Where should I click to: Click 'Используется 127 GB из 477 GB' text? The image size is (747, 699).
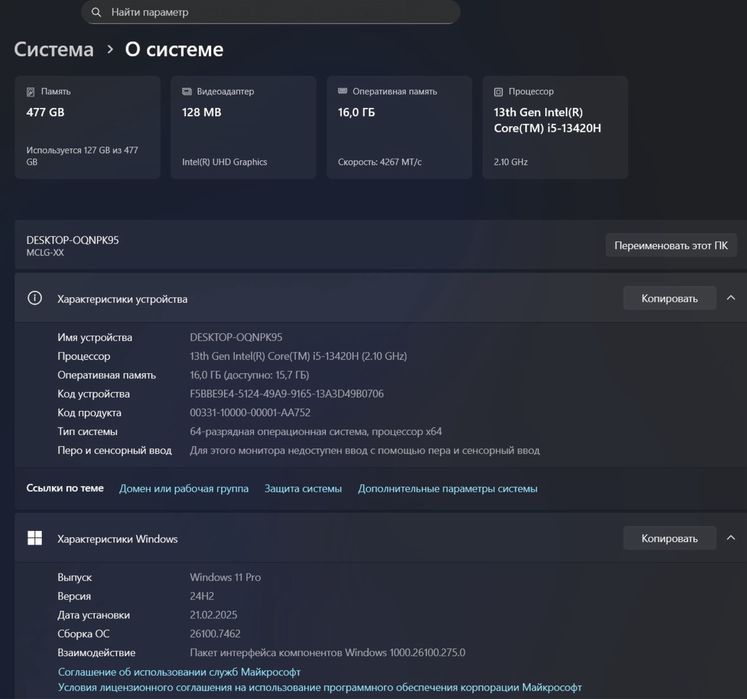[x=82, y=156]
